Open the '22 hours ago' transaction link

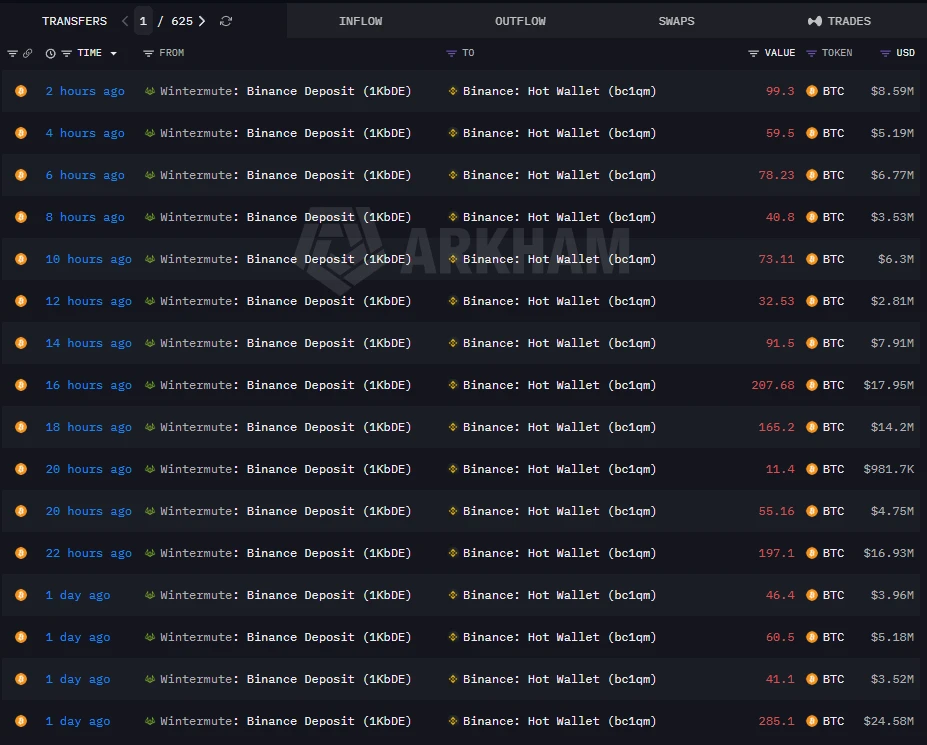pos(89,553)
